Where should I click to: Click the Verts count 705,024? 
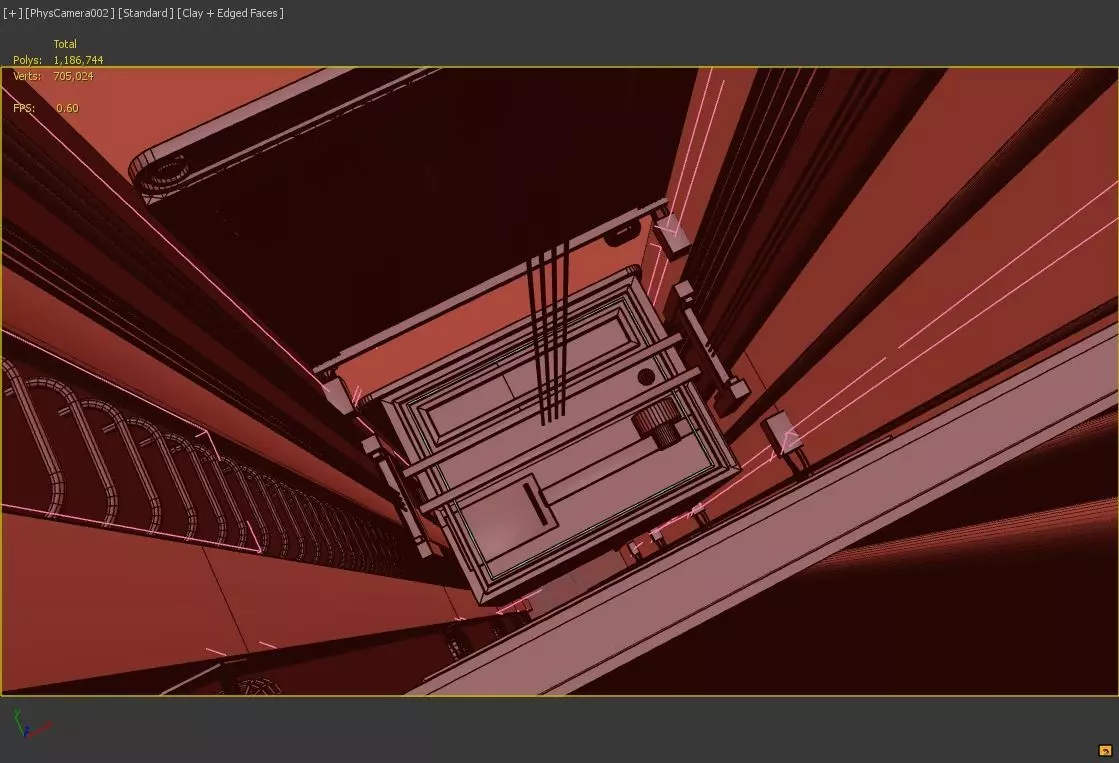pyautogui.click(x=74, y=76)
